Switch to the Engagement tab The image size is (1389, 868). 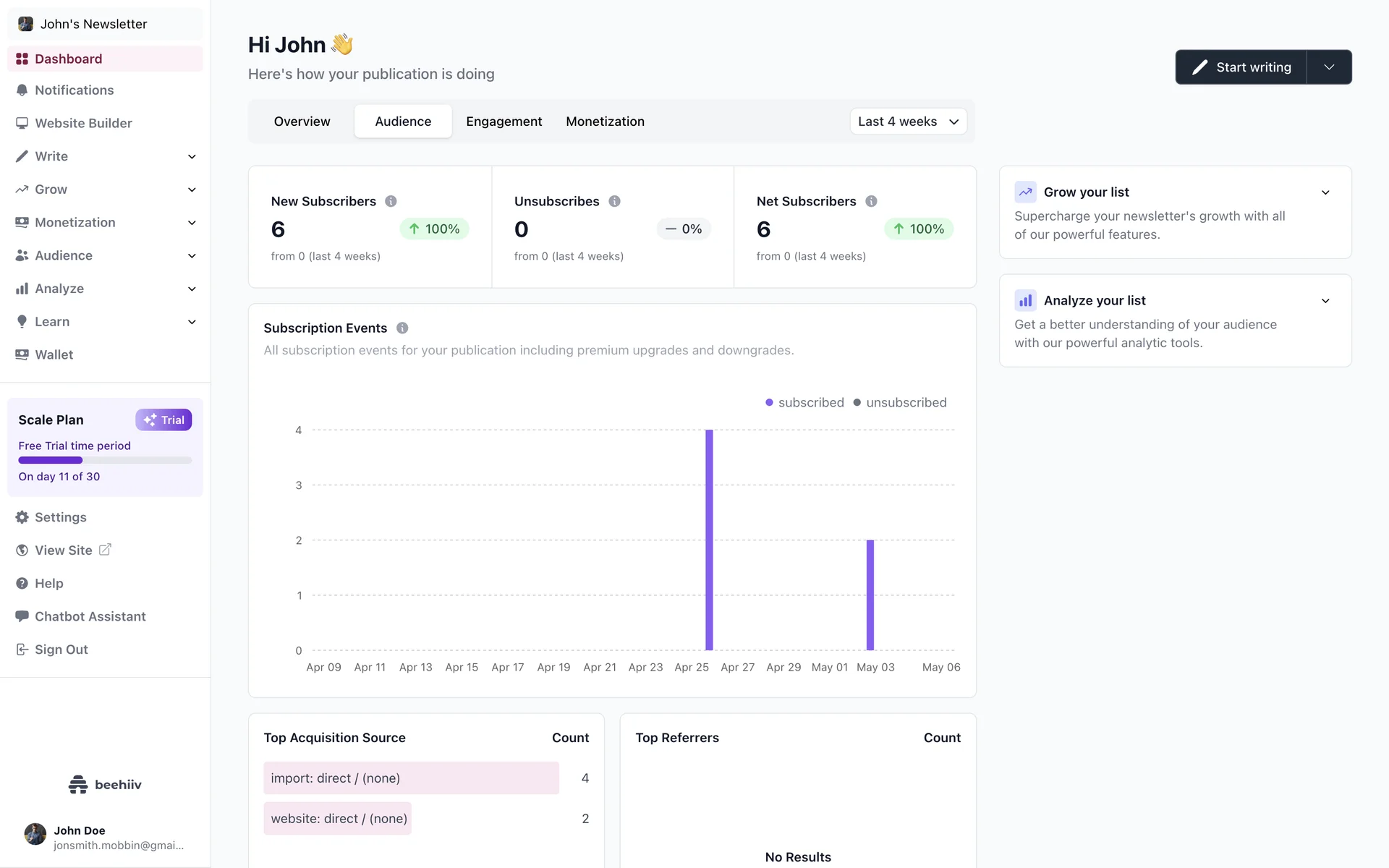point(504,122)
